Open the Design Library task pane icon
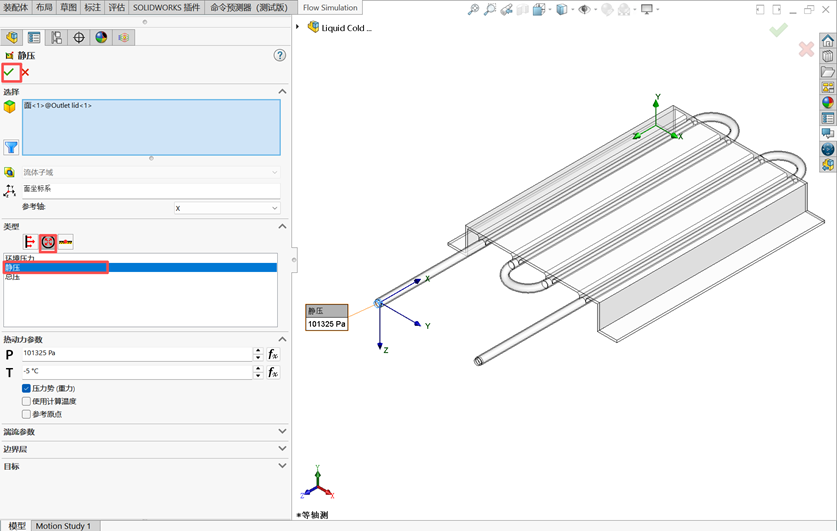Viewport: 837px width, 531px height. tap(828, 56)
